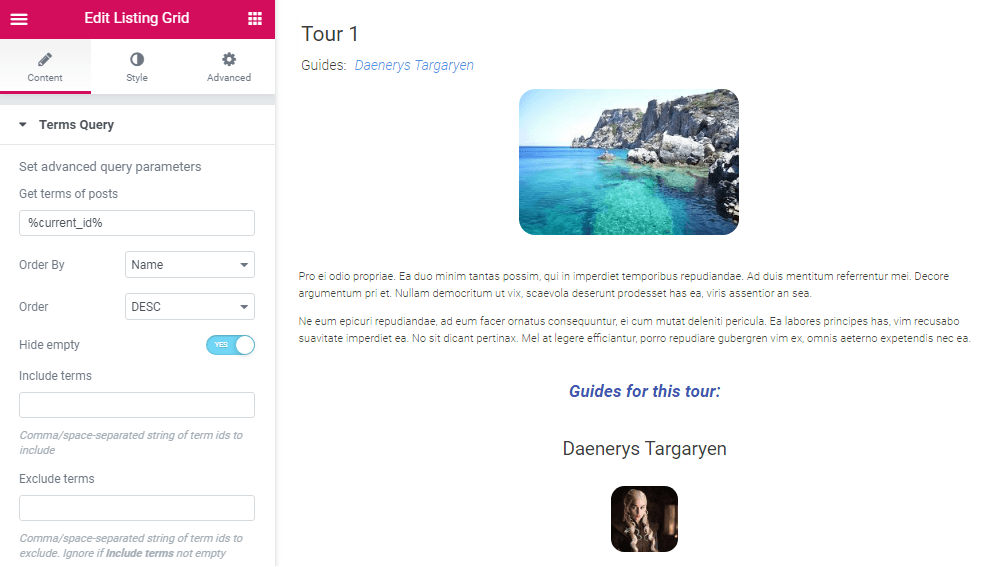The width and height of the screenshot is (1001, 567).
Task: Click the Include terms input field
Action: coord(137,405)
